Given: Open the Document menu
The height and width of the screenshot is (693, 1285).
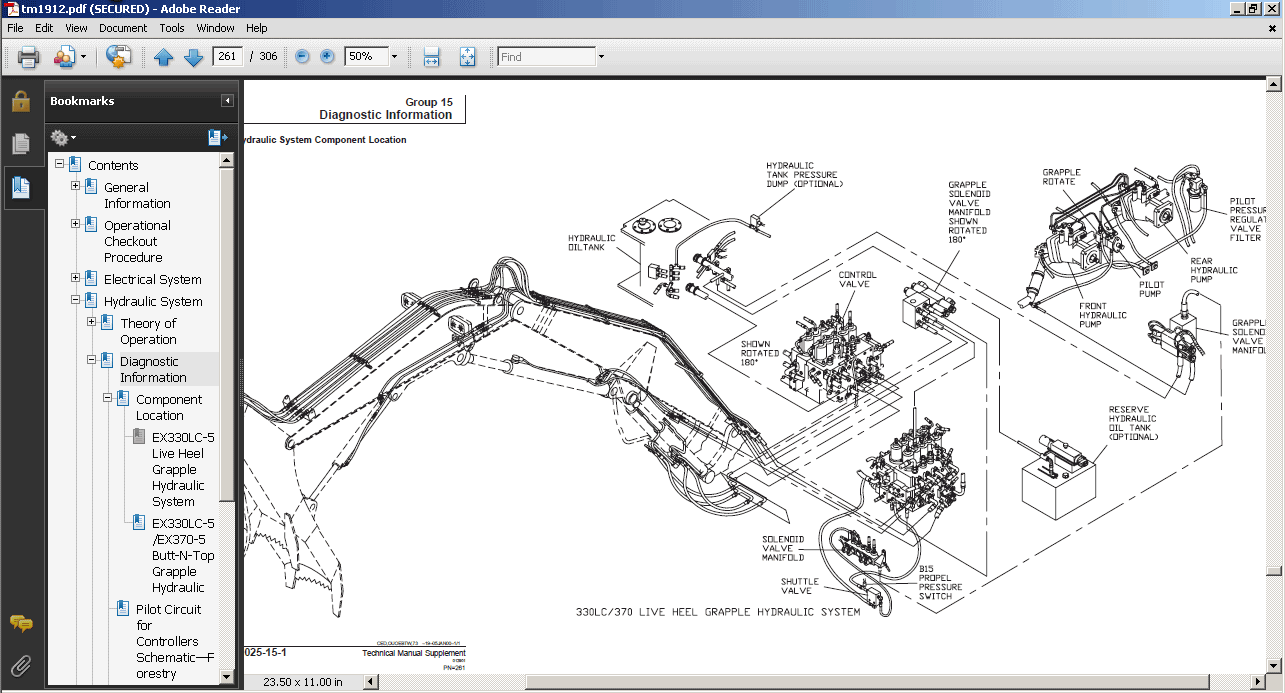Looking at the screenshot, I should point(123,28).
